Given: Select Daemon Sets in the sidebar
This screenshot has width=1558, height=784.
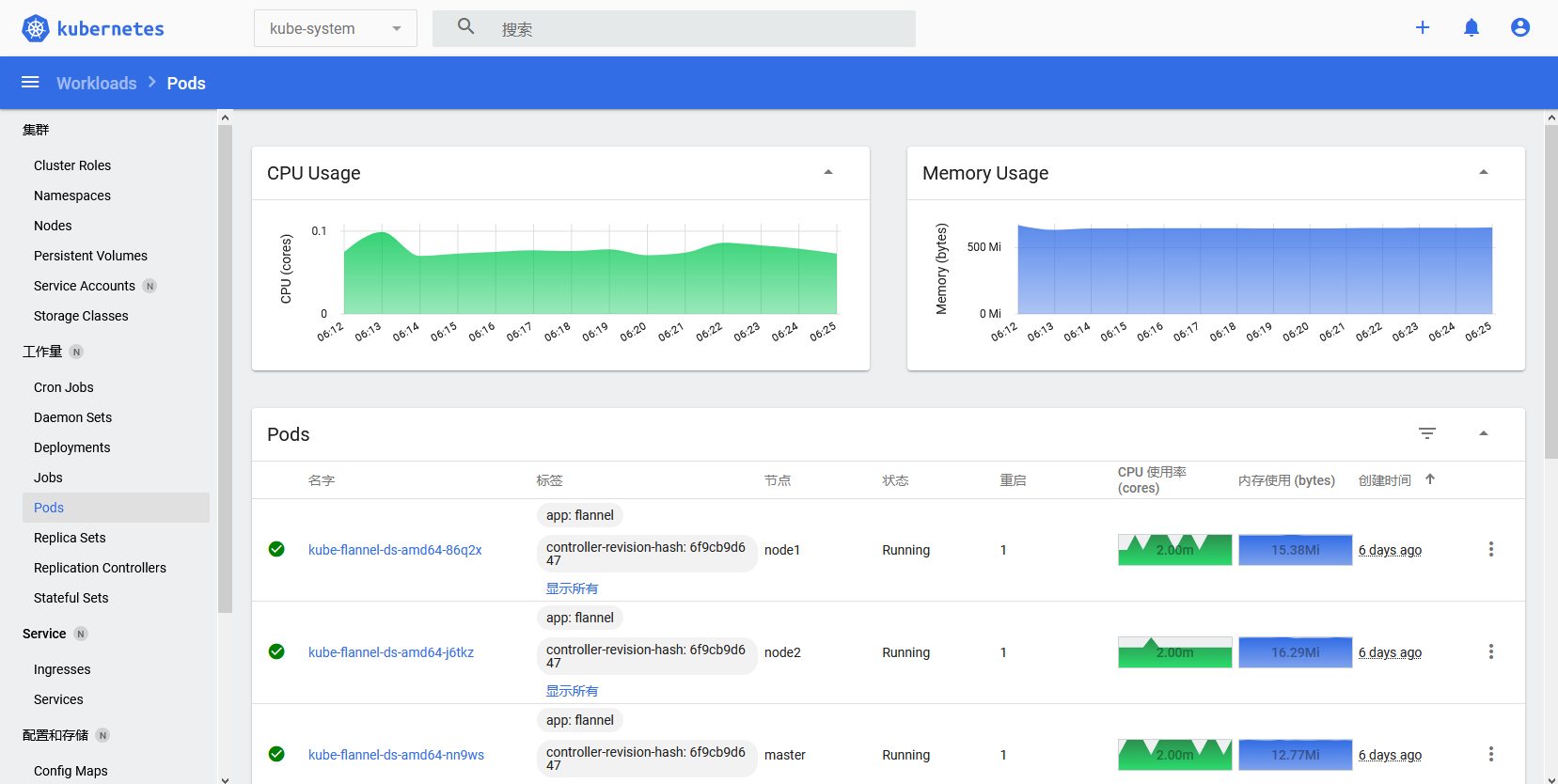Looking at the screenshot, I should (x=72, y=417).
